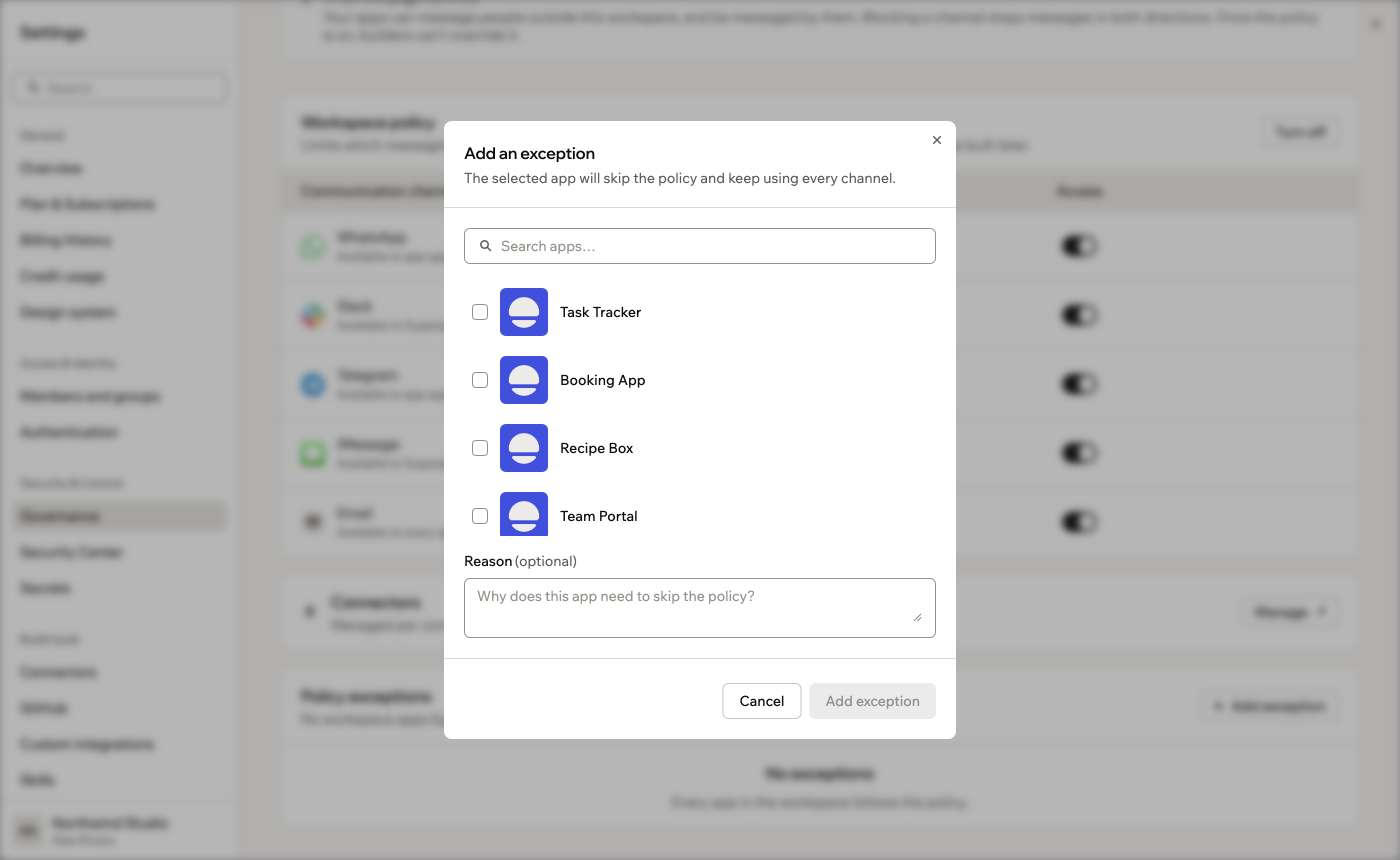Click the blurred Telegram channel icon behind dialog
Screen dimensions: 1400x860
(x=314, y=384)
